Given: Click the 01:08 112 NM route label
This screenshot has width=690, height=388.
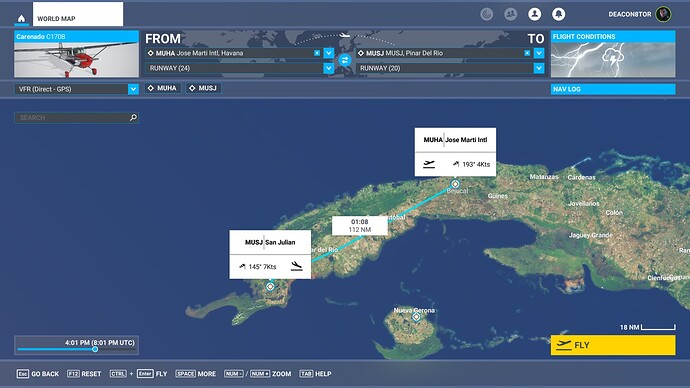Looking at the screenshot, I should coord(360,226).
